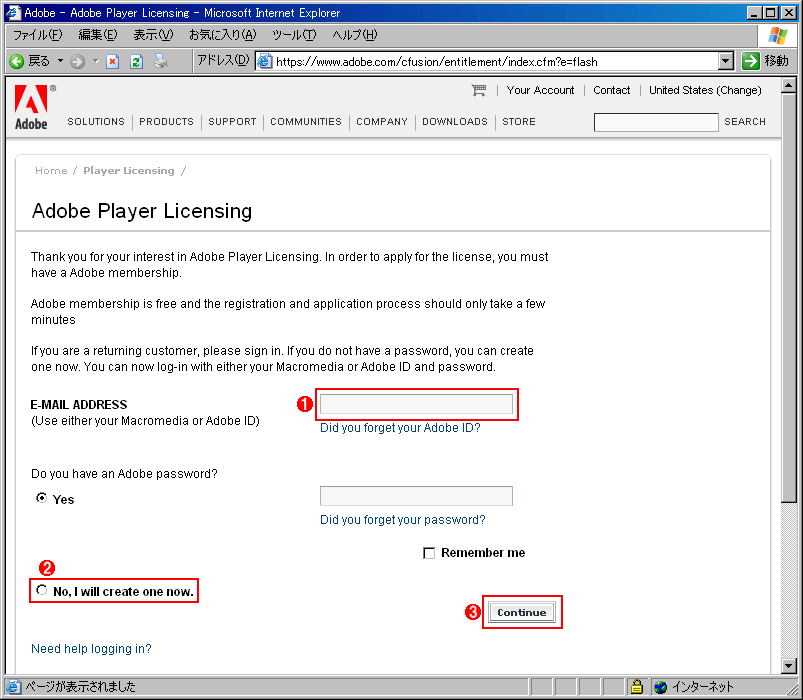The image size is (803, 700).
Task: Click the page icon in address bar
Action: [264, 61]
